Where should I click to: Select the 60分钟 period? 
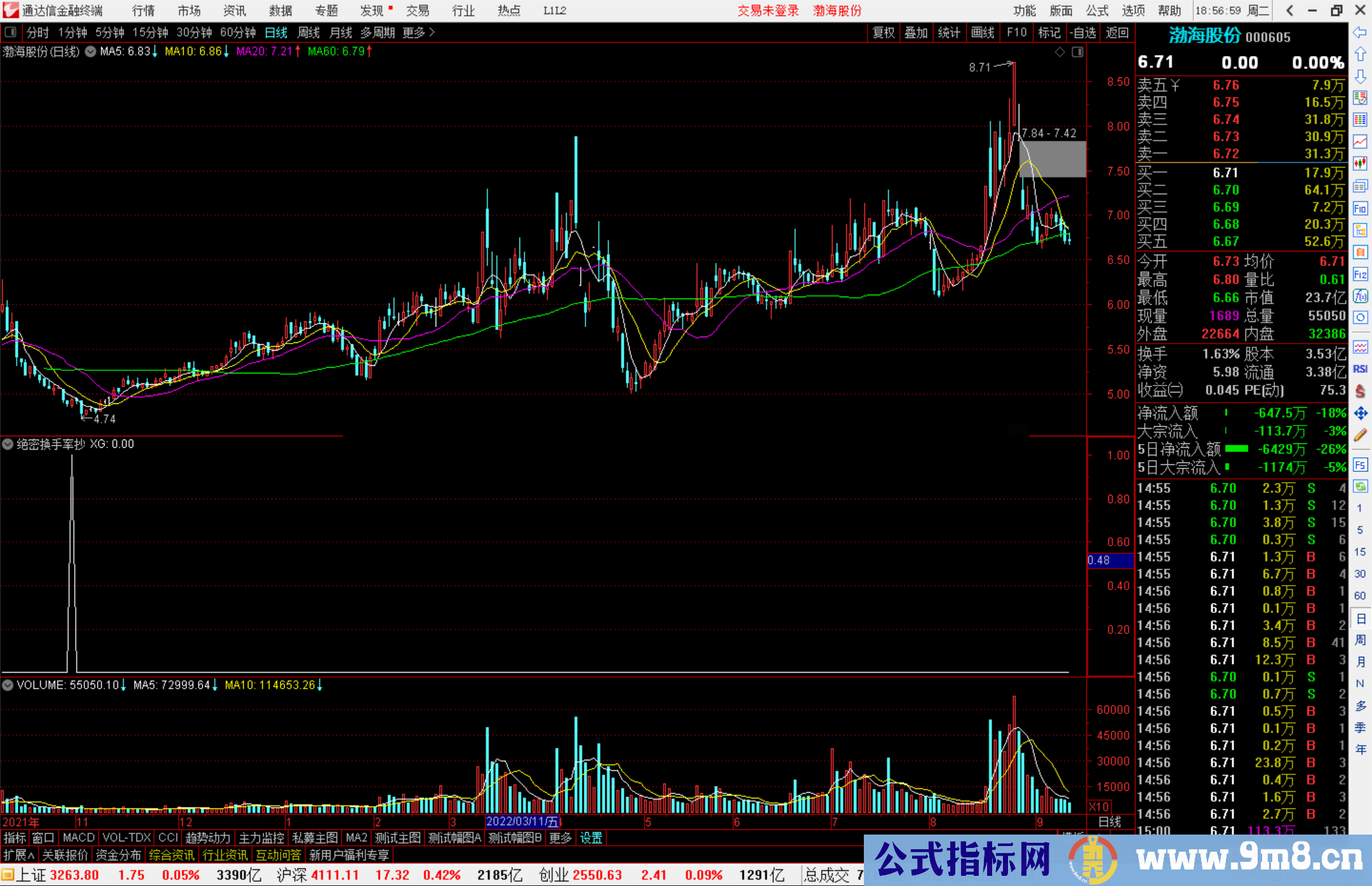pos(238,32)
